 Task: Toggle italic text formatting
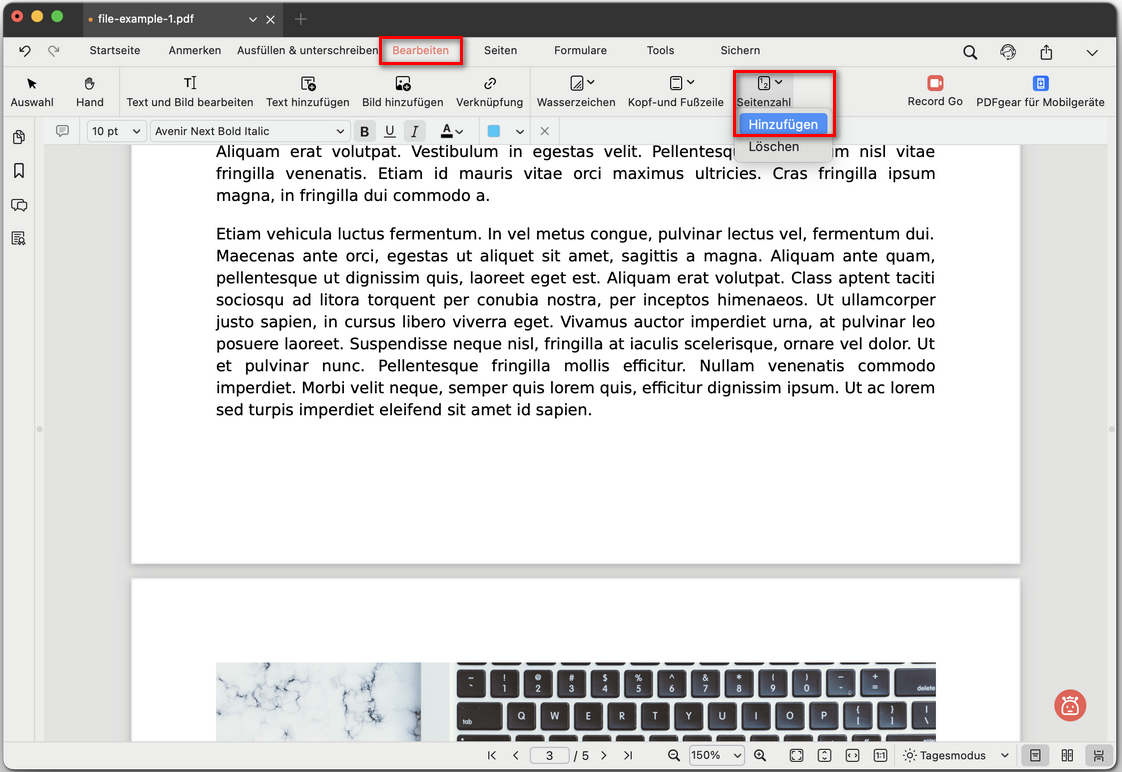(x=414, y=132)
